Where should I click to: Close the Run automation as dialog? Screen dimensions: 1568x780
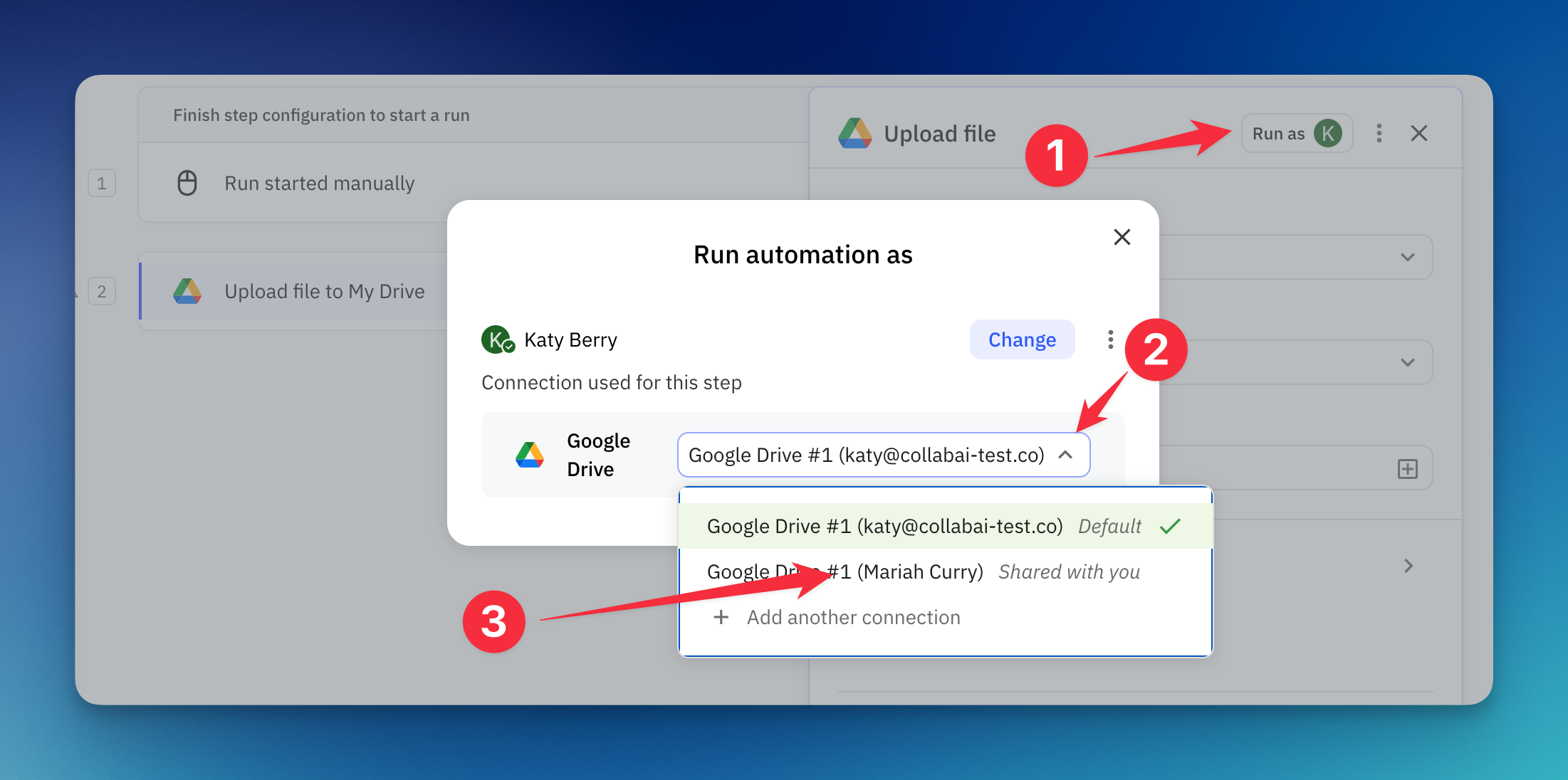coord(1122,237)
